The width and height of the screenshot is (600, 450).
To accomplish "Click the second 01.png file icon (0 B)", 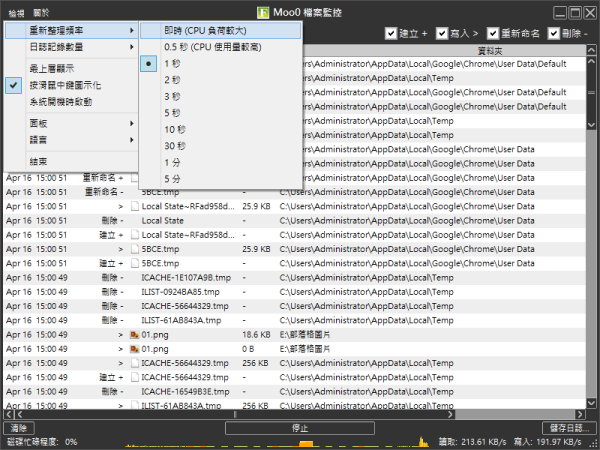I will point(135,348).
